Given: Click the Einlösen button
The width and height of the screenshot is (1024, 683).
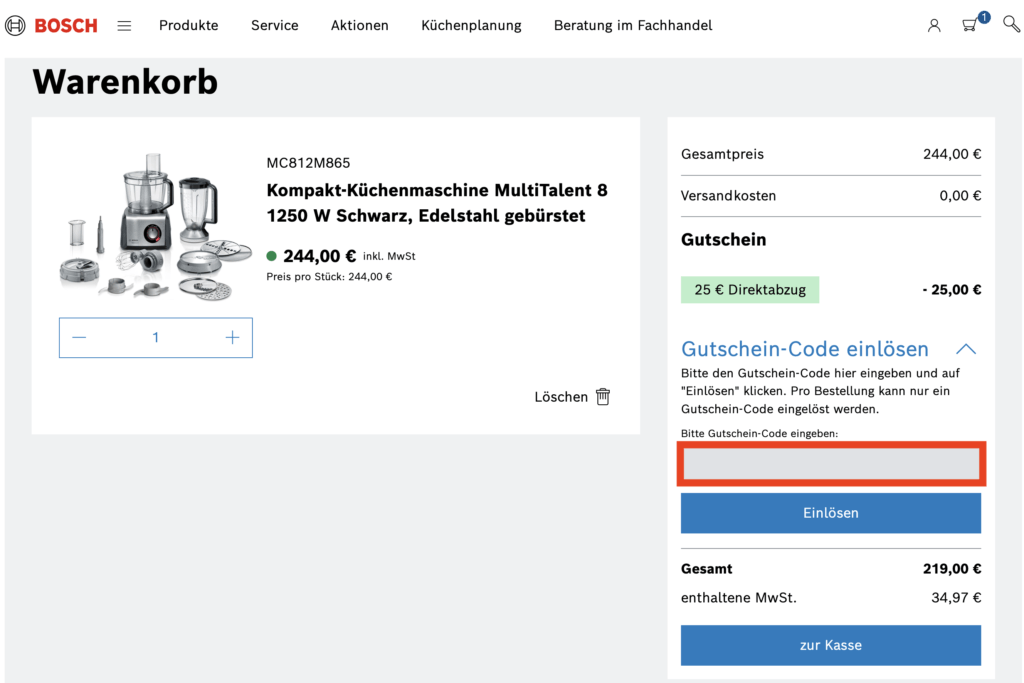Looking at the screenshot, I should click(831, 513).
